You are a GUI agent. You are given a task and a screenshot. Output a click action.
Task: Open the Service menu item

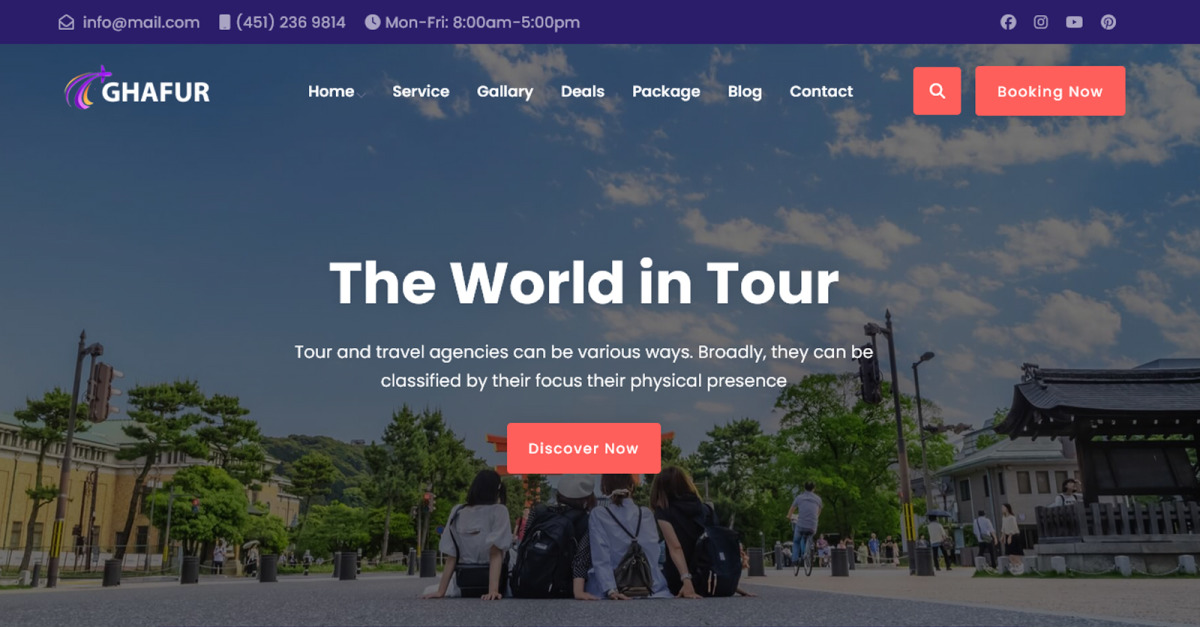(420, 91)
